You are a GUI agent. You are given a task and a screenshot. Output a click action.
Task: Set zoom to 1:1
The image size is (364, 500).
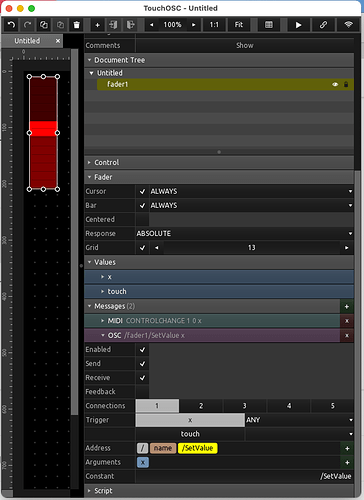point(214,25)
